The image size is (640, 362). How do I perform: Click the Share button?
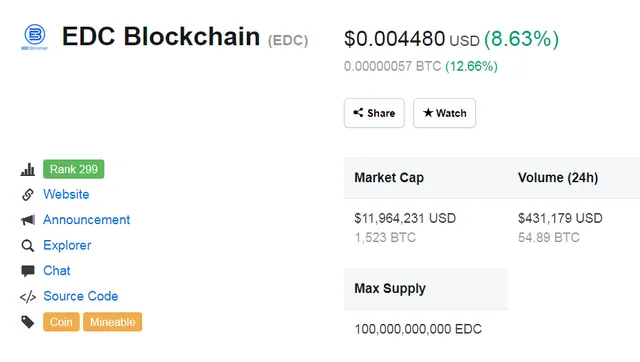click(374, 113)
